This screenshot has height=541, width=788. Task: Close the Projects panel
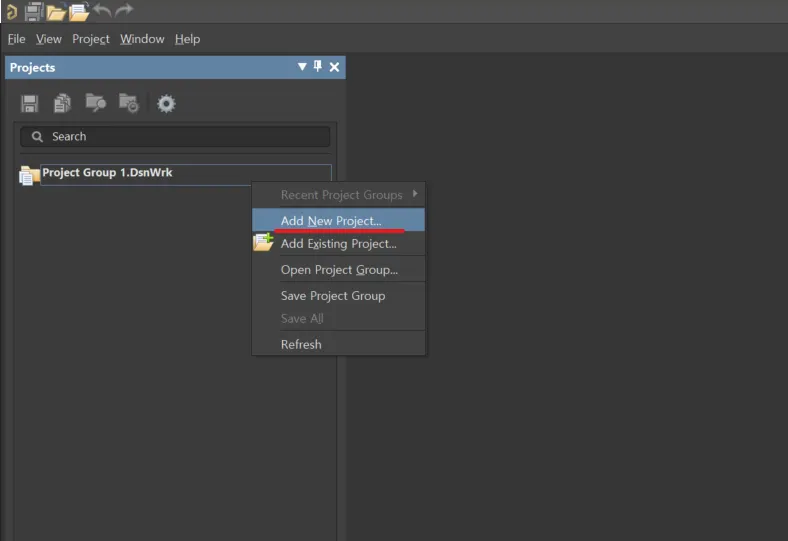334,67
